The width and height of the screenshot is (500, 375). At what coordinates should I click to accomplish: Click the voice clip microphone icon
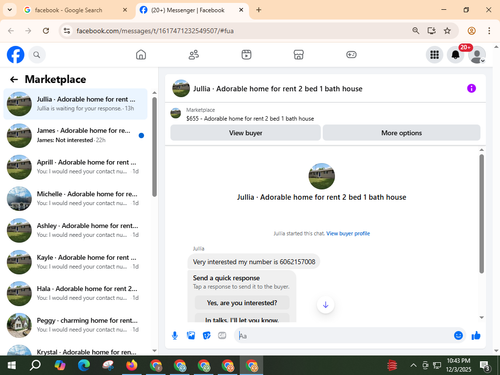click(175, 335)
